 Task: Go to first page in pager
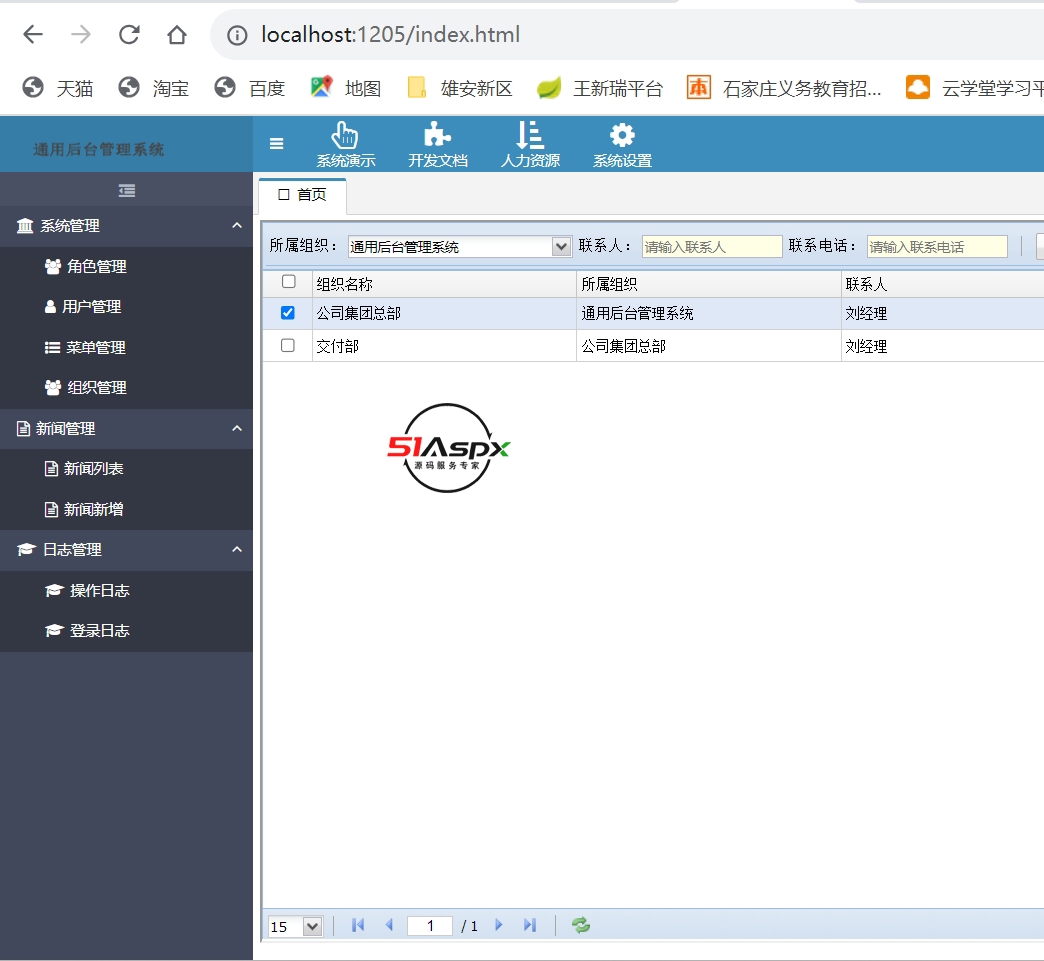pyautogui.click(x=358, y=925)
